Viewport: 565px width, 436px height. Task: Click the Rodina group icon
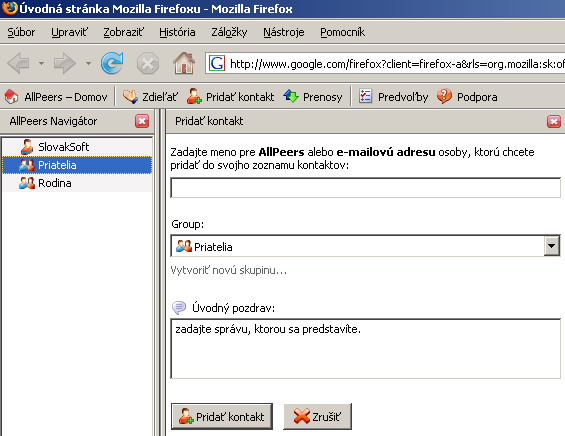[27, 183]
